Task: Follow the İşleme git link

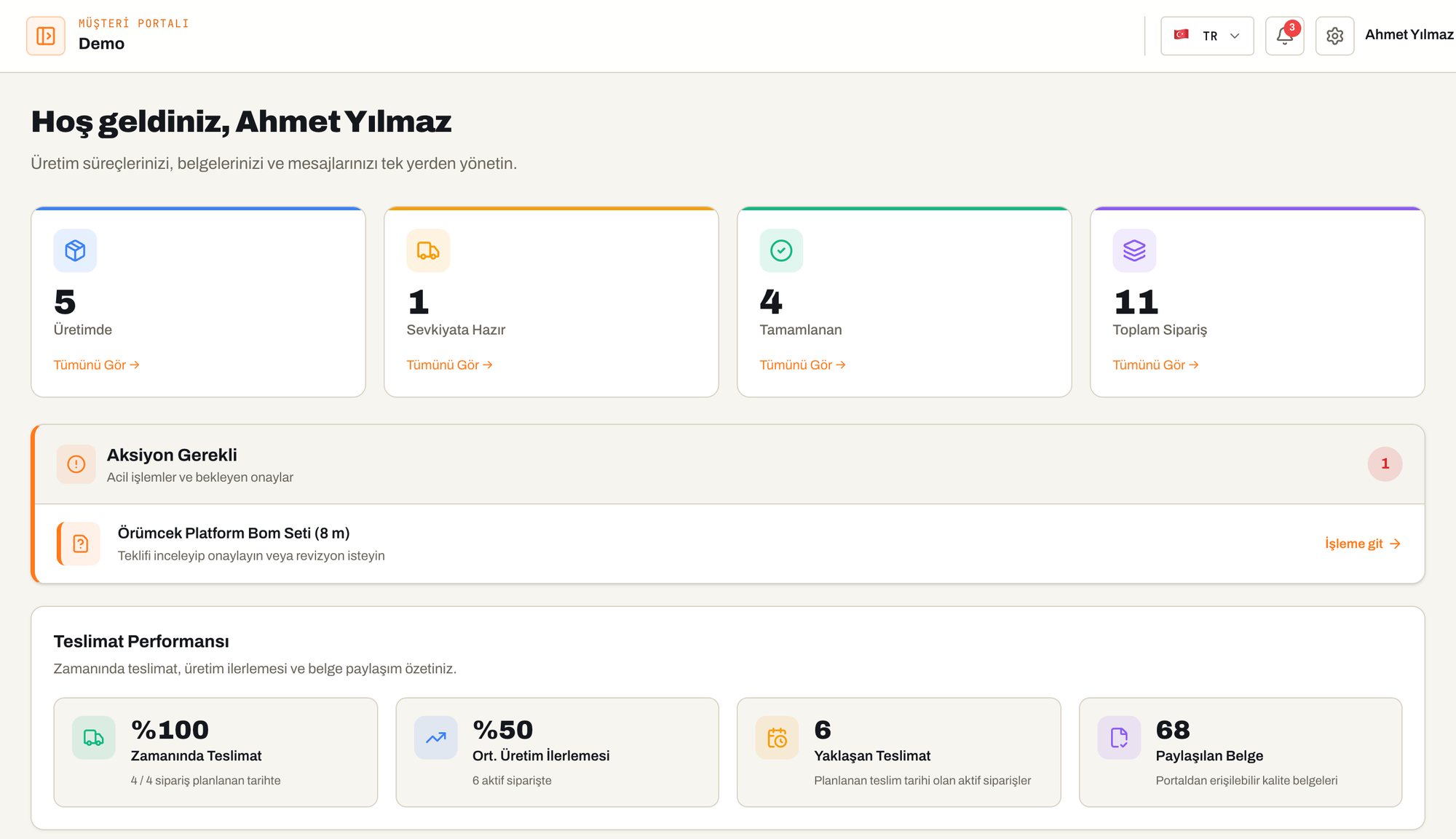Action: (x=1362, y=544)
